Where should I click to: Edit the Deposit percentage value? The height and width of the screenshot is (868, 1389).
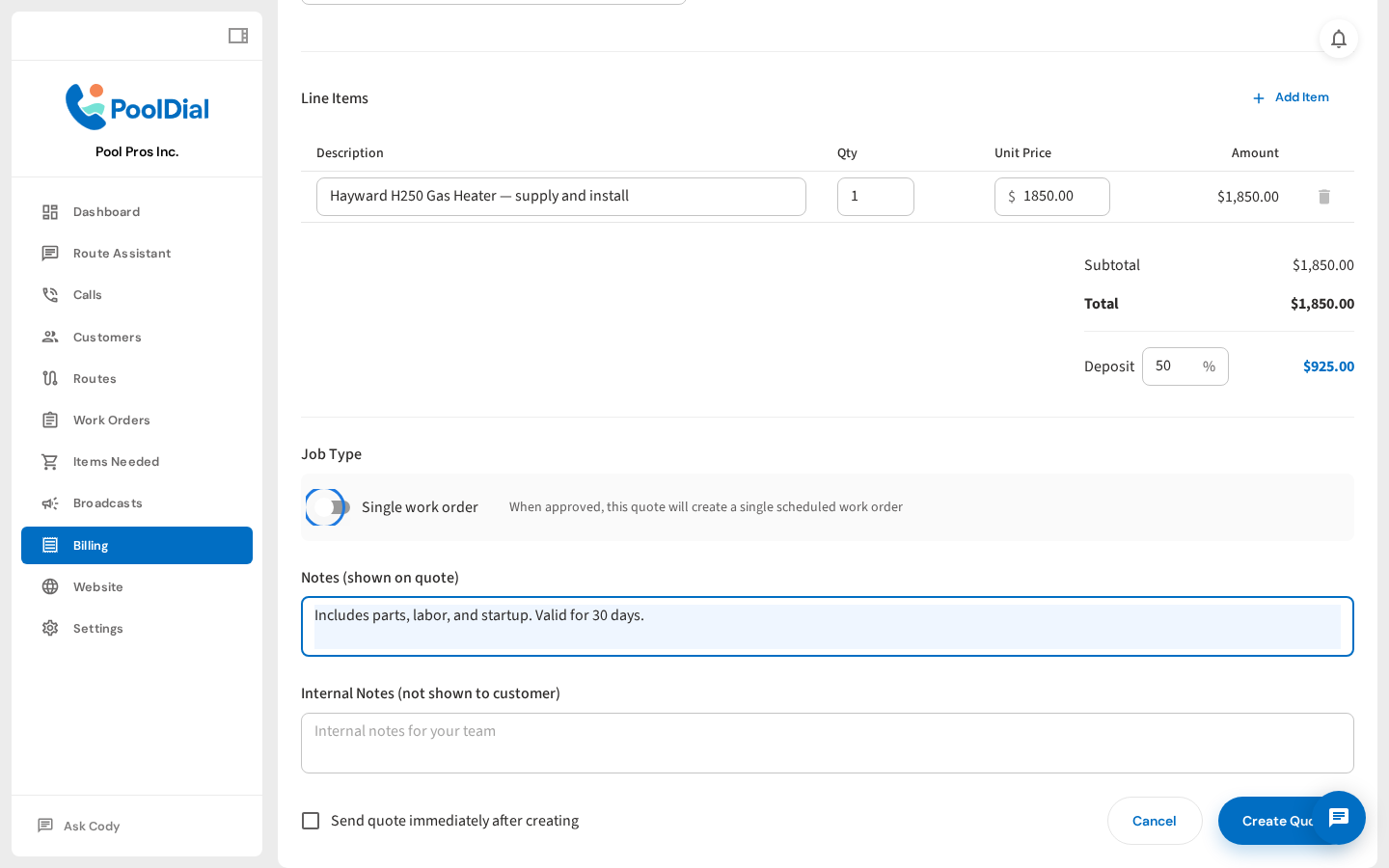click(1171, 366)
